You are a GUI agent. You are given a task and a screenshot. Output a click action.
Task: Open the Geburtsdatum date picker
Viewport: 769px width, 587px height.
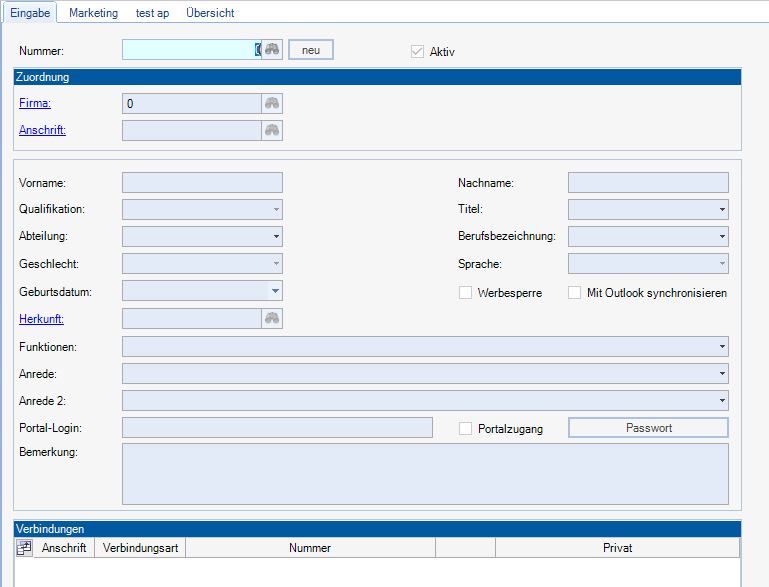(x=276, y=291)
